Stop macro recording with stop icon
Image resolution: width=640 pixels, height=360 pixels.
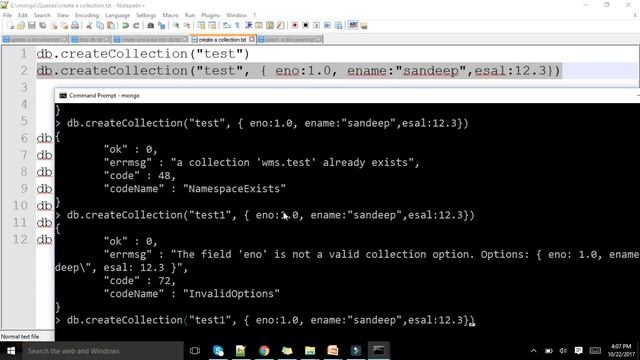pos(305,25)
